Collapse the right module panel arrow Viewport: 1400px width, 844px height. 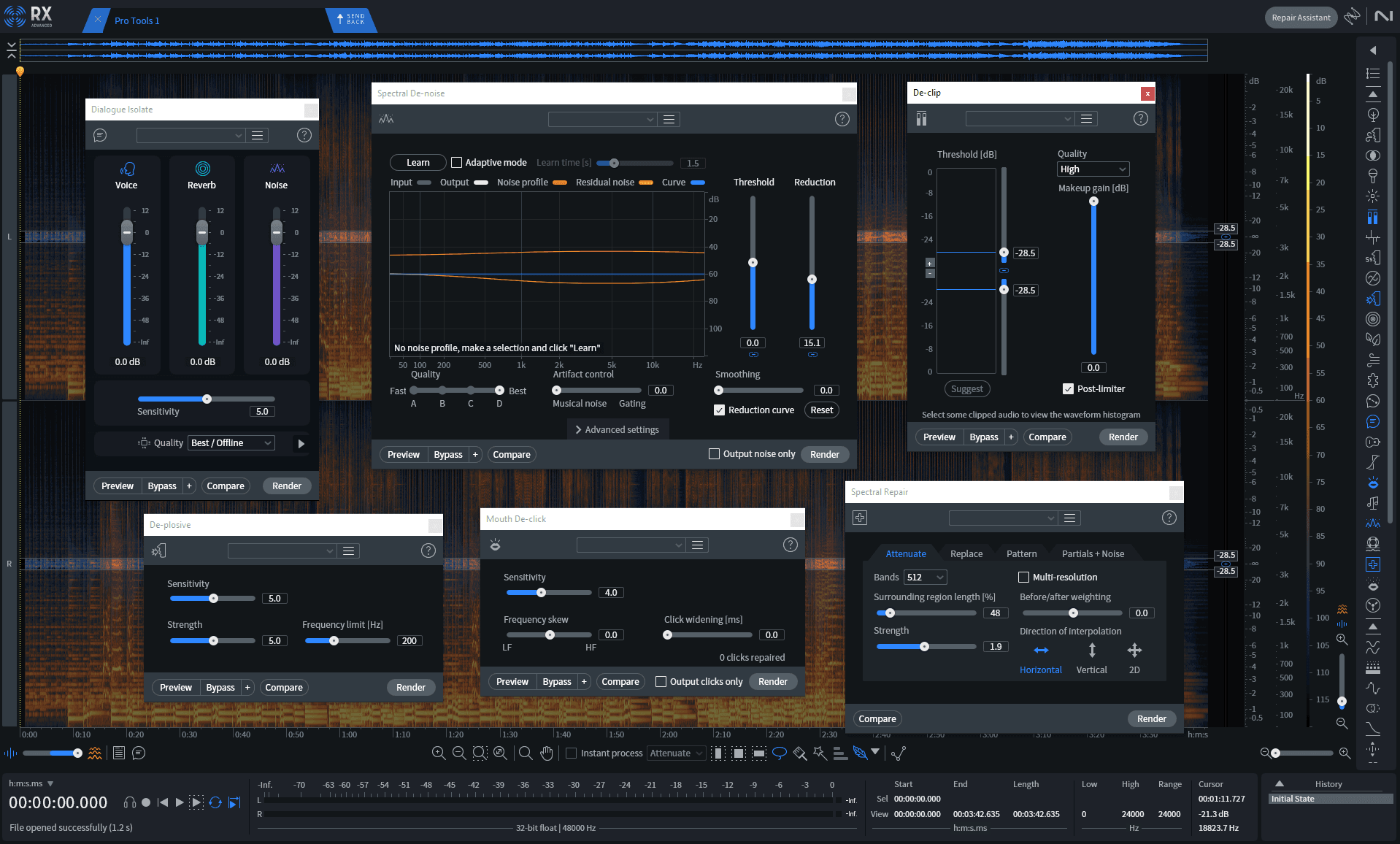pyautogui.click(x=1372, y=50)
